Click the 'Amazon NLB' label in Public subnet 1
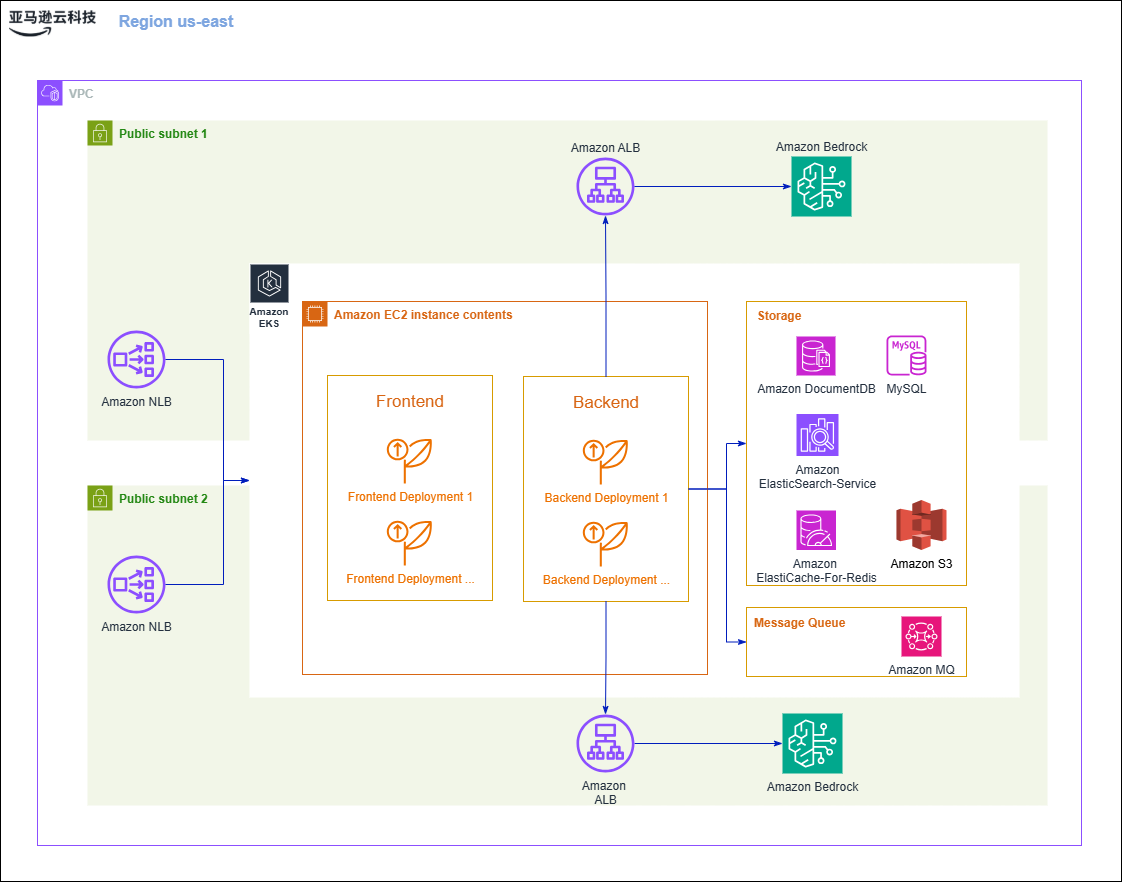 136,402
